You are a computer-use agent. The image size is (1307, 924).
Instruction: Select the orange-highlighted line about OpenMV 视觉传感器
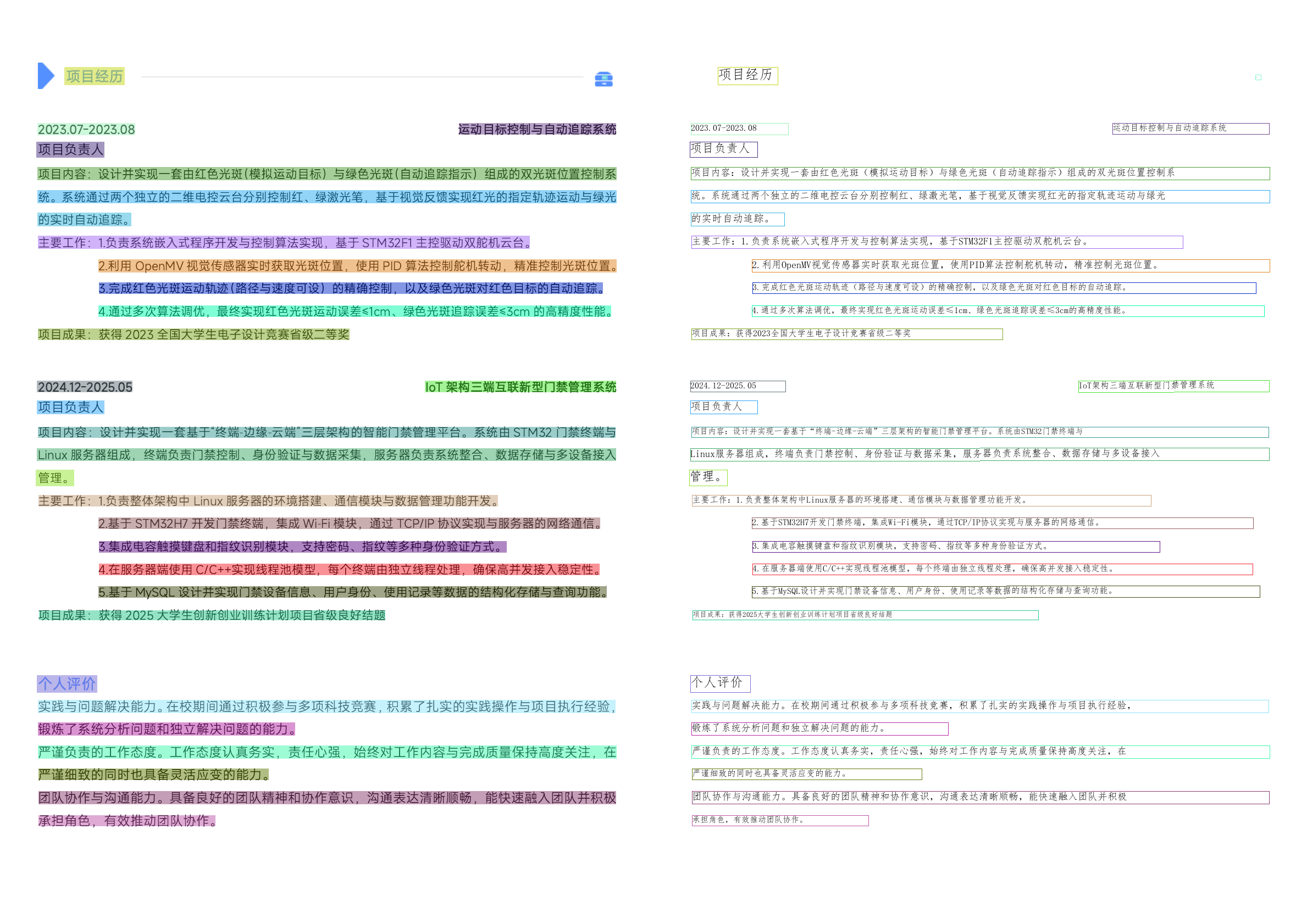(x=357, y=266)
